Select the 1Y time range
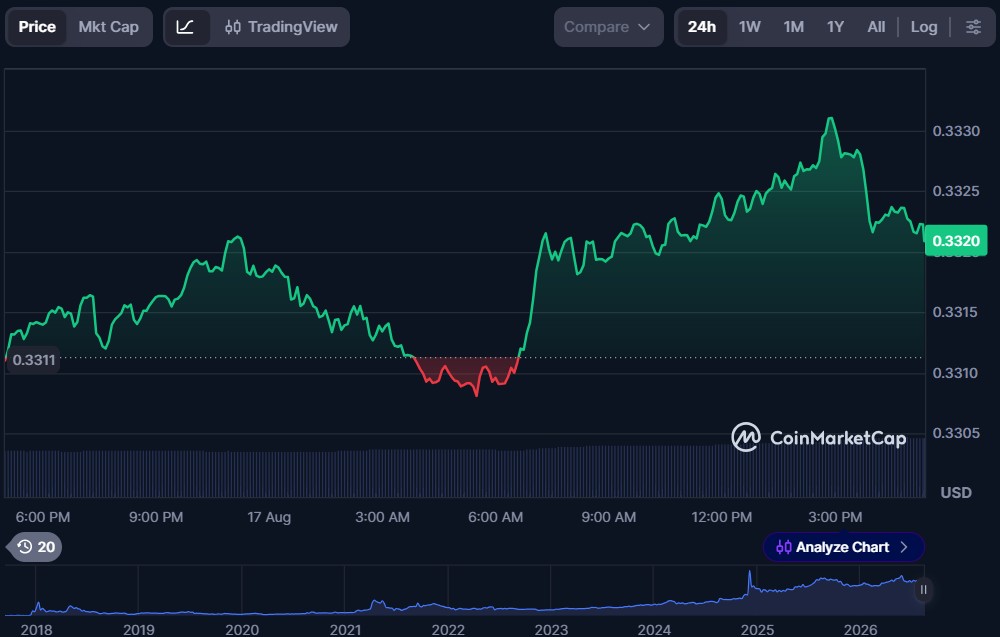 835,27
